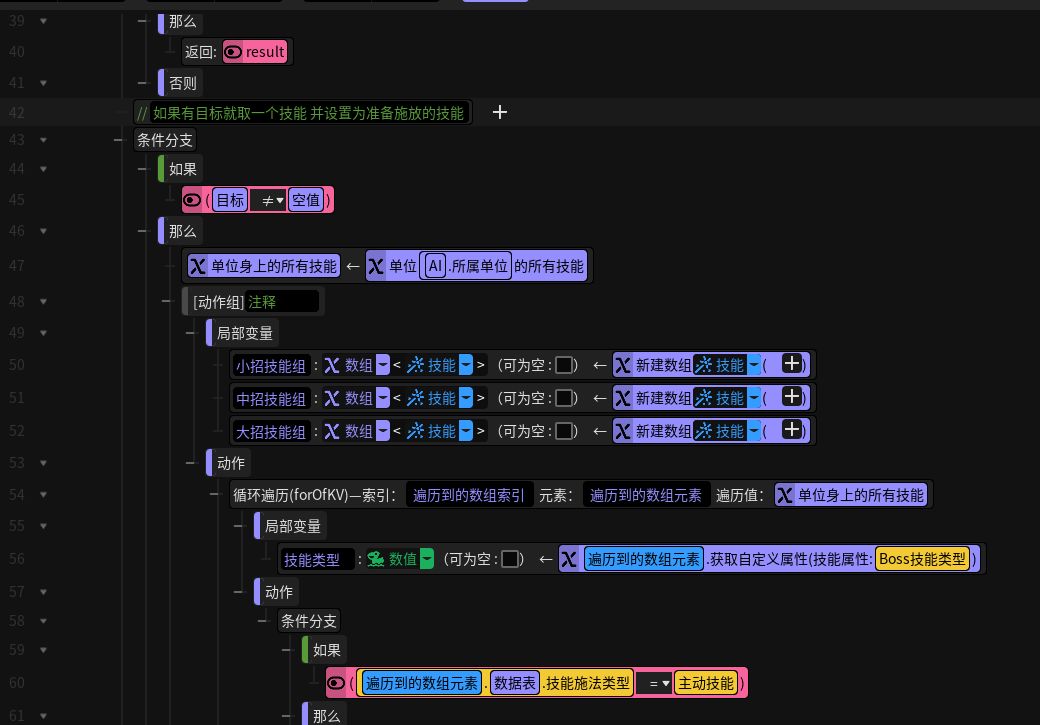The image size is (1040, 725).
Task: Click the 空值 chip in condition
Action: tap(306, 200)
